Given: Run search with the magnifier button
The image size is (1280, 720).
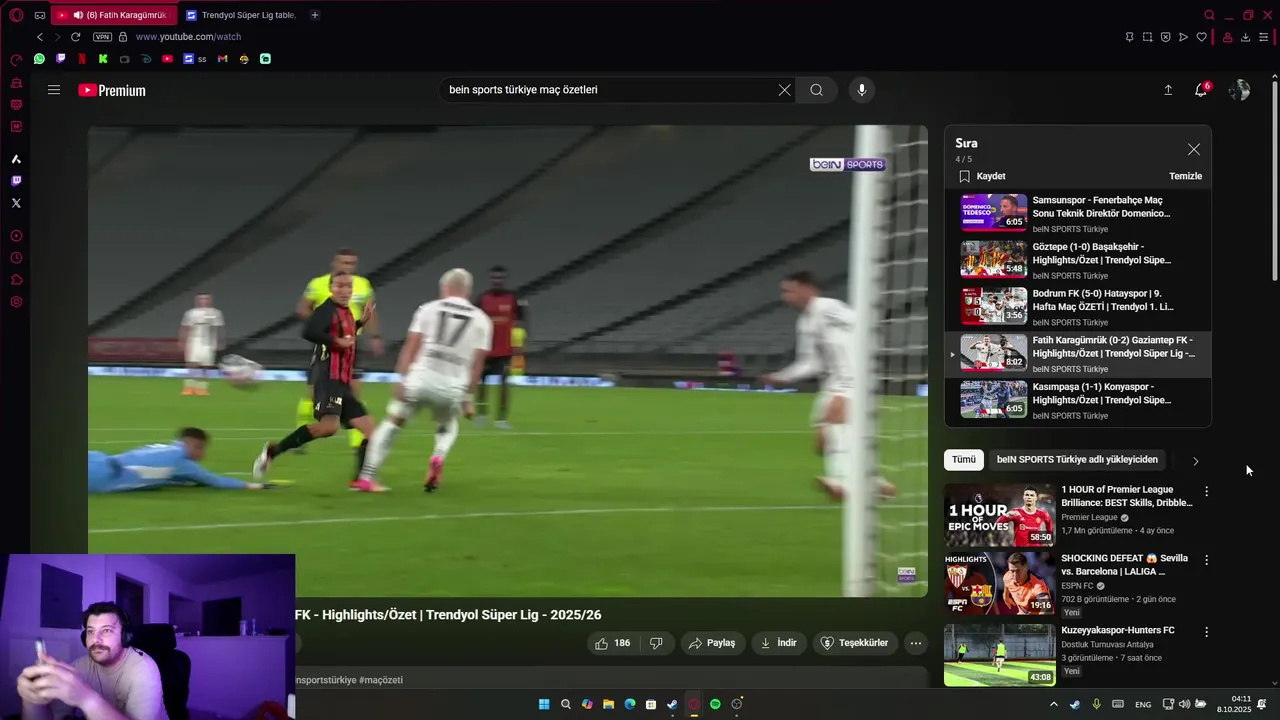Looking at the screenshot, I should tap(817, 90).
